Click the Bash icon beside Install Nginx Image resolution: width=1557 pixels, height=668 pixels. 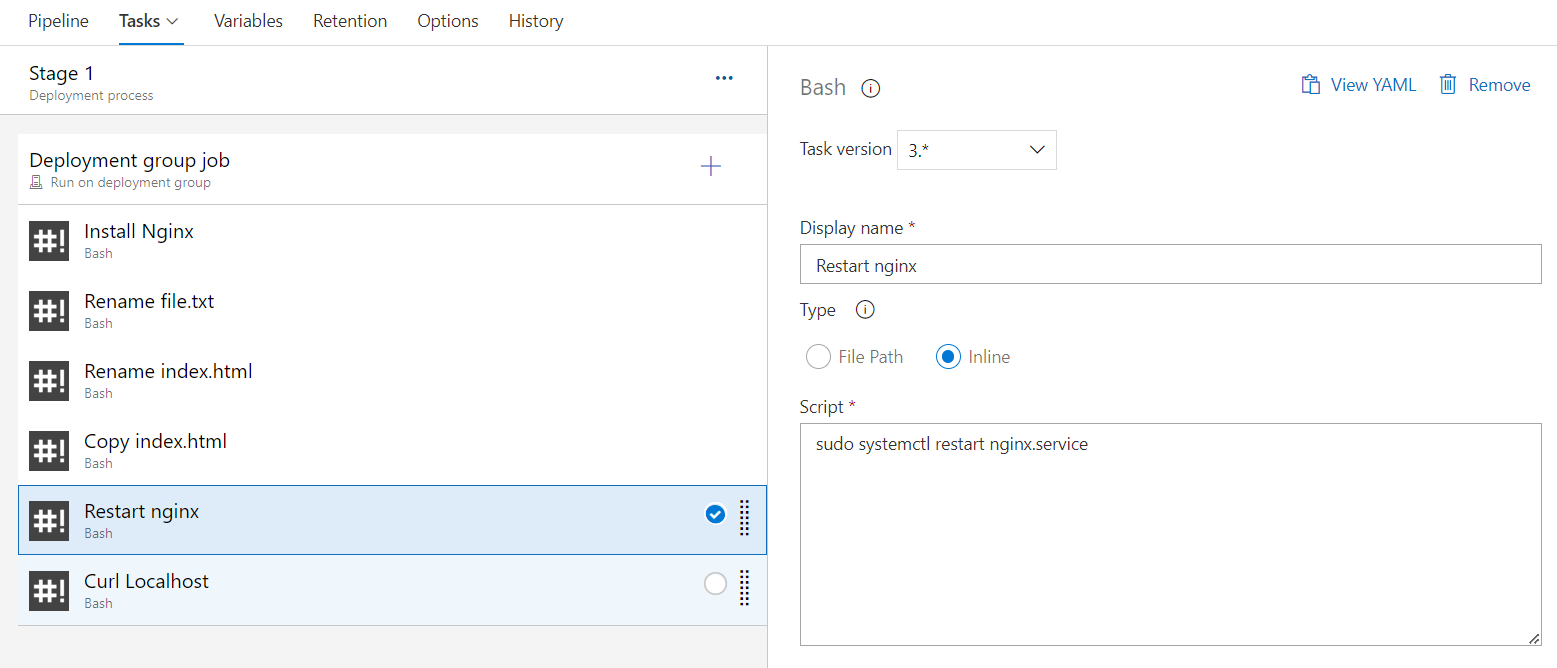coord(49,241)
